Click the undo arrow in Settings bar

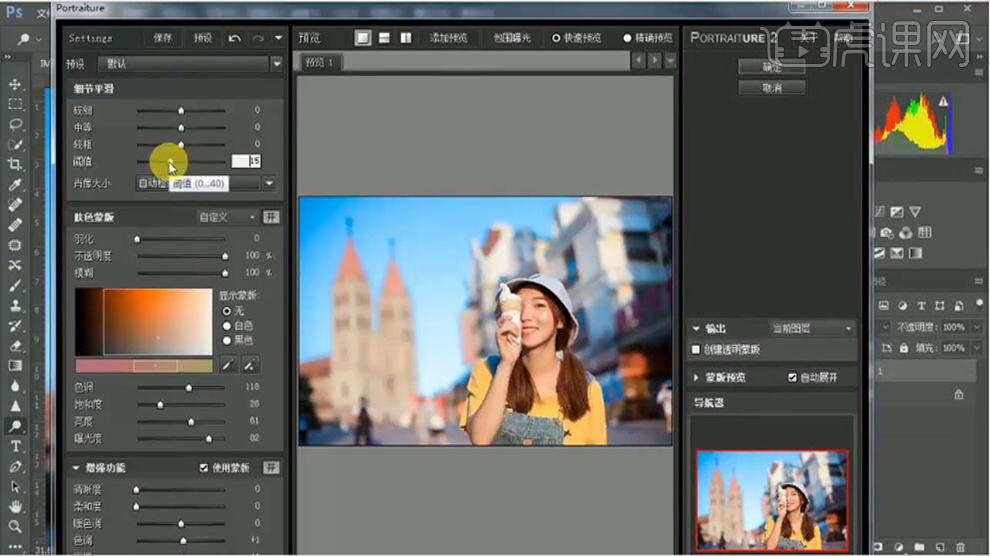[x=234, y=38]
